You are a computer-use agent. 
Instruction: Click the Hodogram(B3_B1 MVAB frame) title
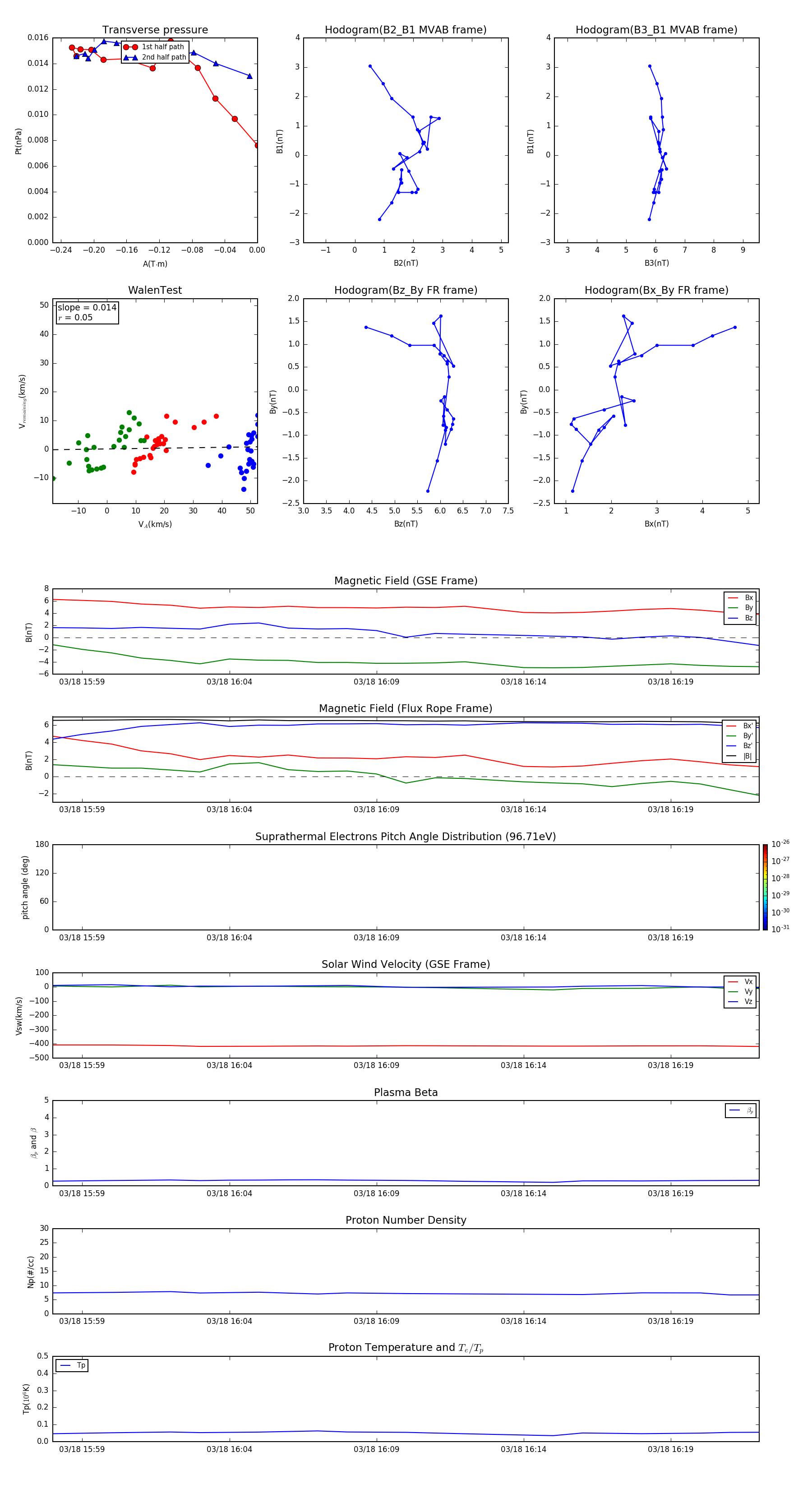(x=656, y=30)
